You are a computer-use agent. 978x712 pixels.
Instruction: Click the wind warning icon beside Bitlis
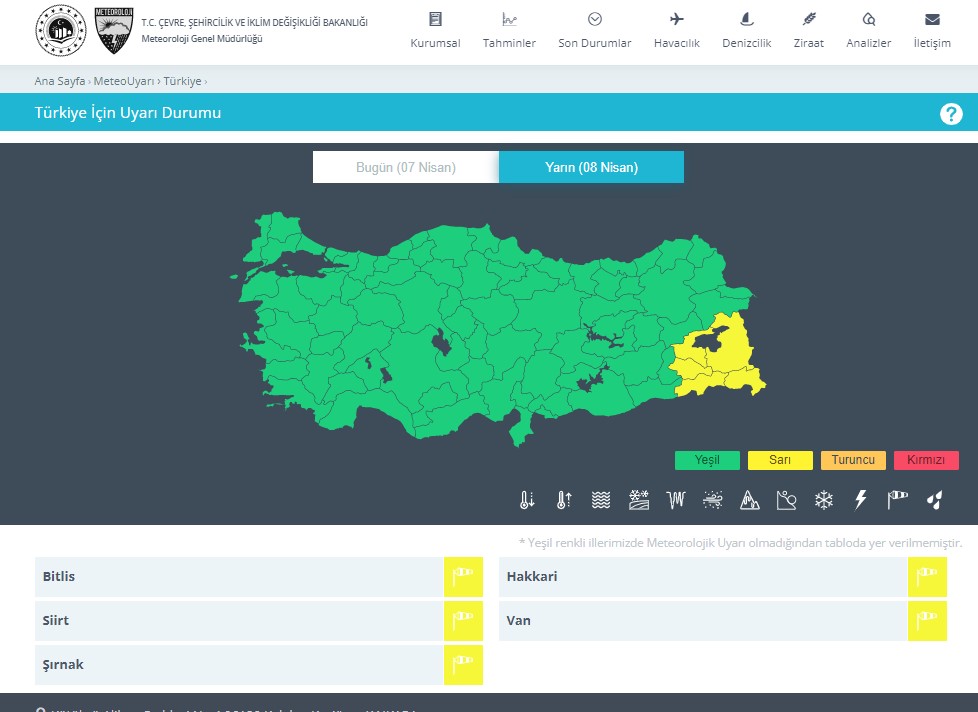[x=463, y=577]
